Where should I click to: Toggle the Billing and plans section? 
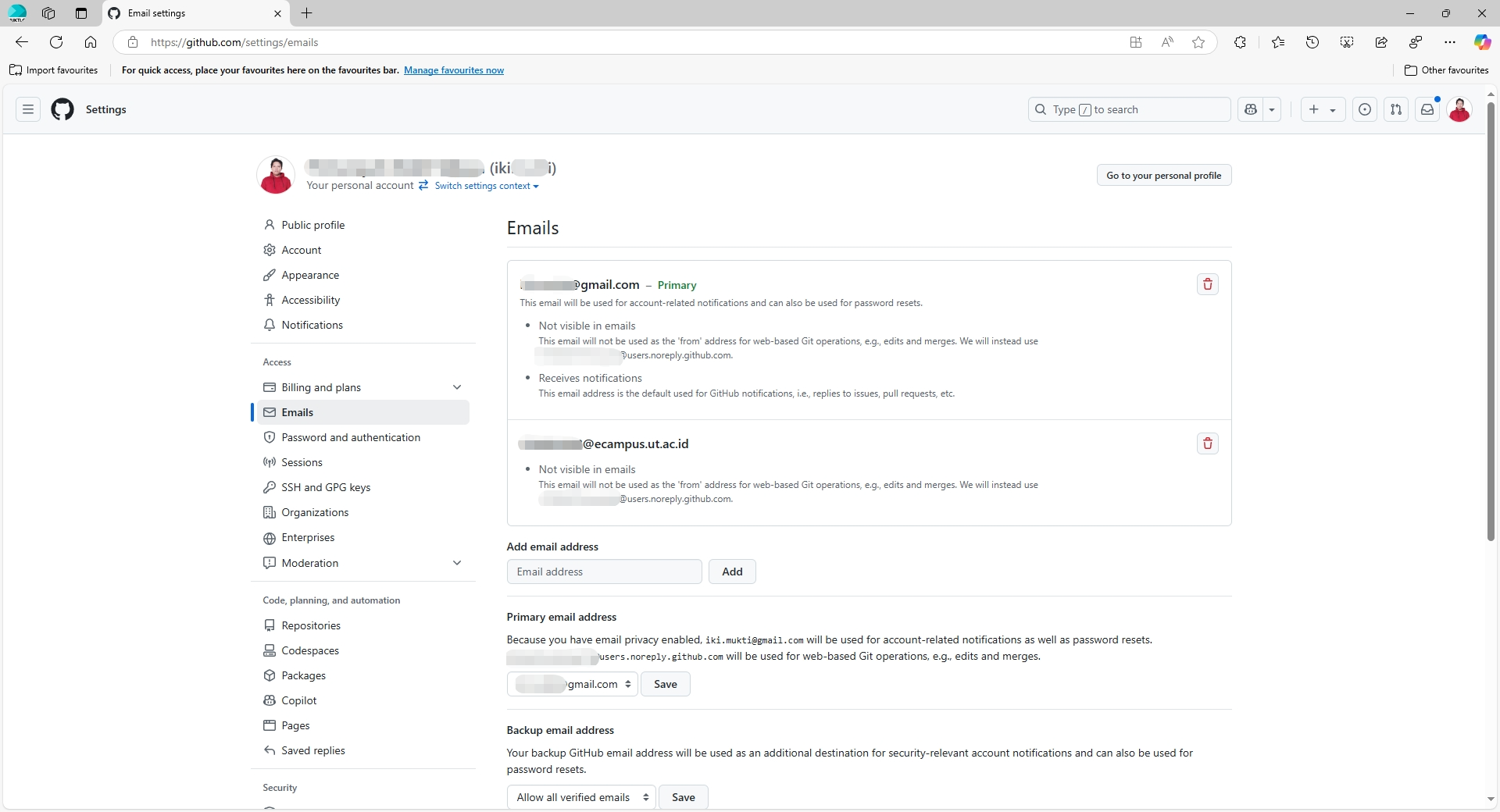click(458, 387)
